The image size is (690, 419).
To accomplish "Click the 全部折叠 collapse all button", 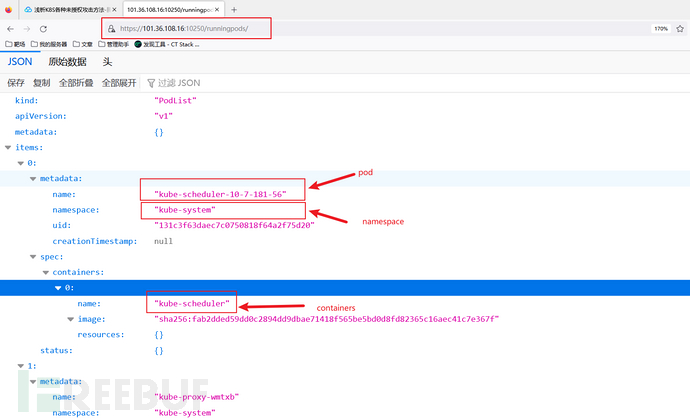I will pyautogui.click(x=76, y=83).
